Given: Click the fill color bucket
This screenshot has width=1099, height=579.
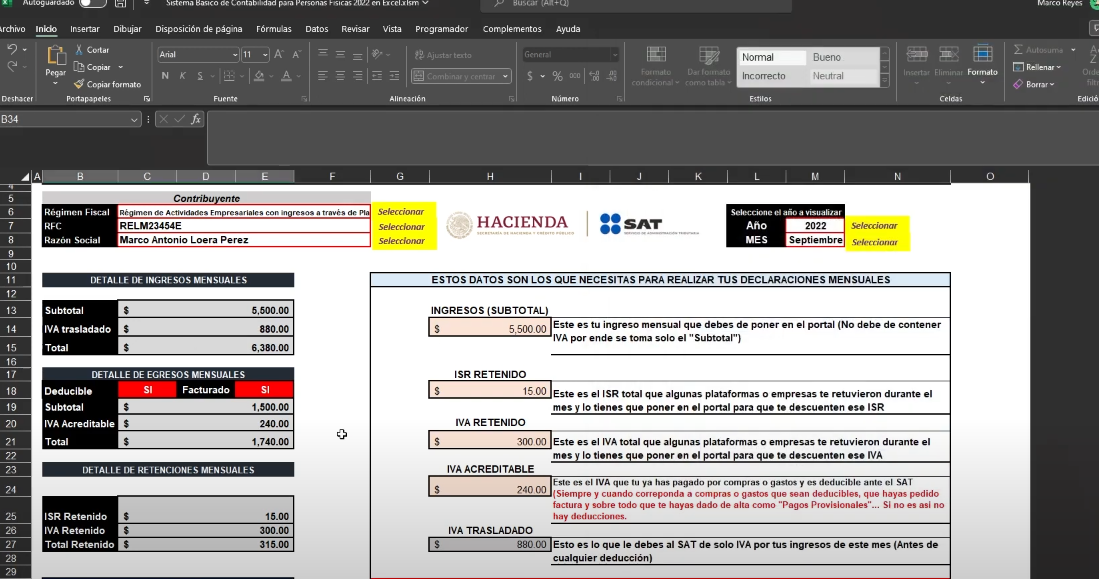Looking at the screenshot, I should tap(259, 76).
